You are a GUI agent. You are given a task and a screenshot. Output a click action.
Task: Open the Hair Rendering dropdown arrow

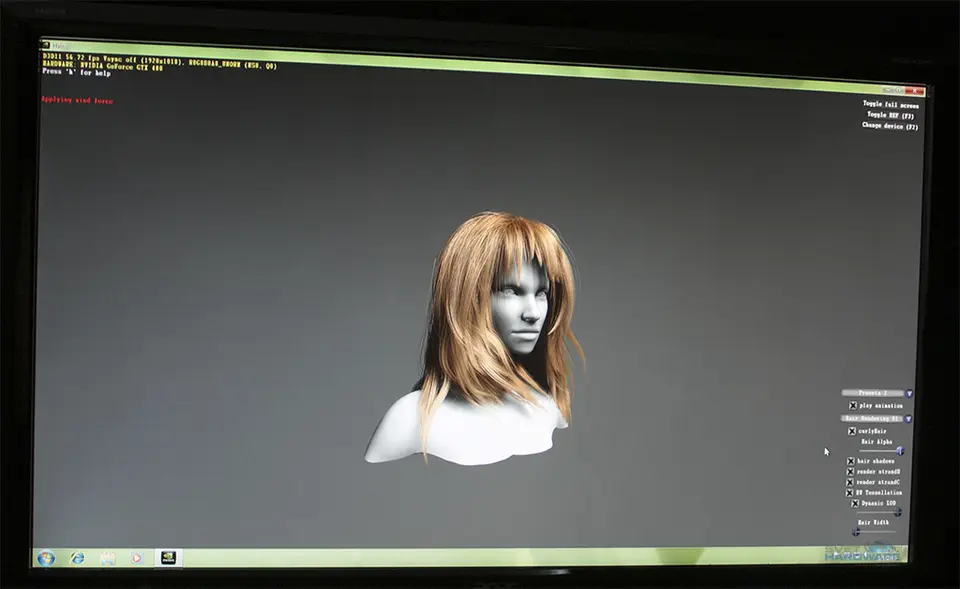tap(909, 418)
